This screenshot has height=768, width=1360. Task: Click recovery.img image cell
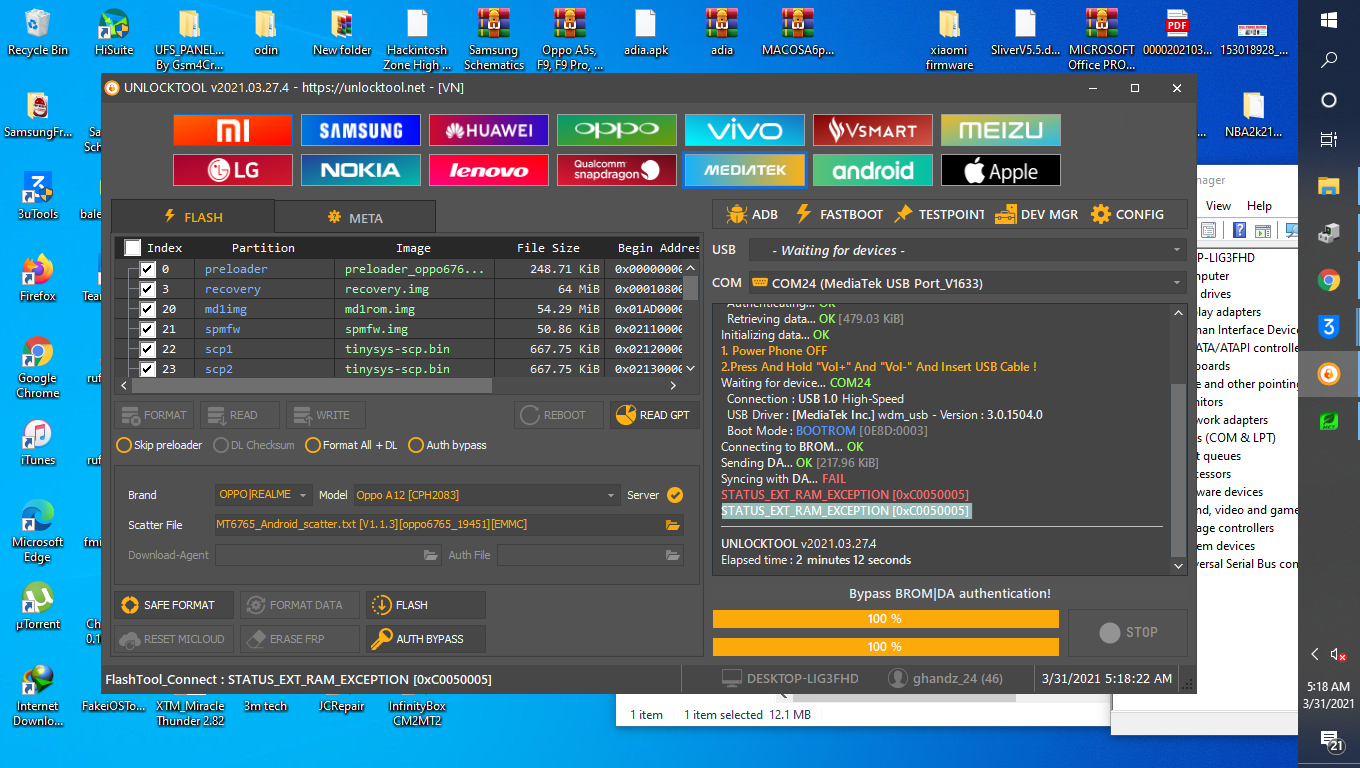pyautogui.click(x=413, y=289)
